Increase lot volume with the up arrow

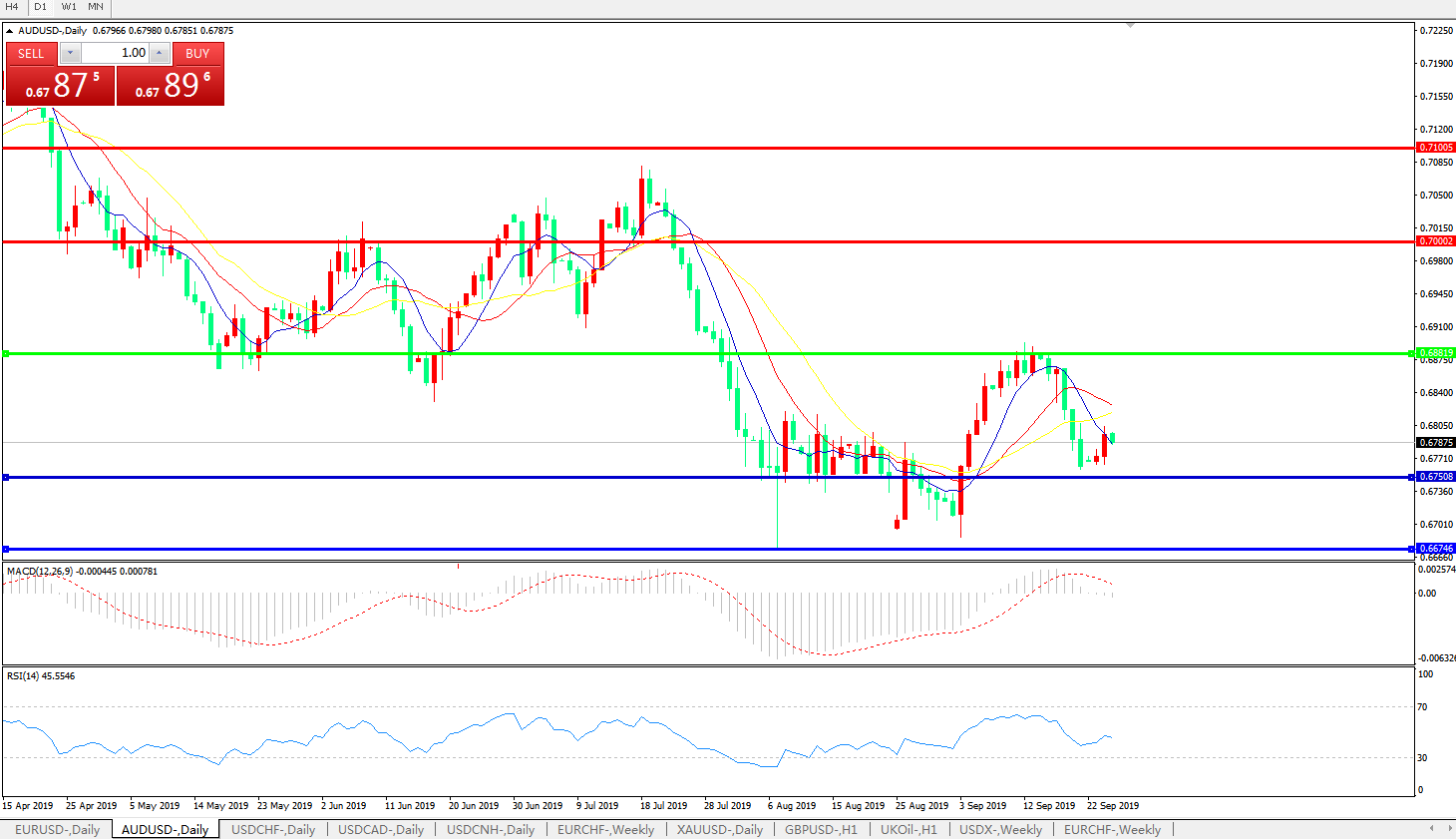[159, 53]
